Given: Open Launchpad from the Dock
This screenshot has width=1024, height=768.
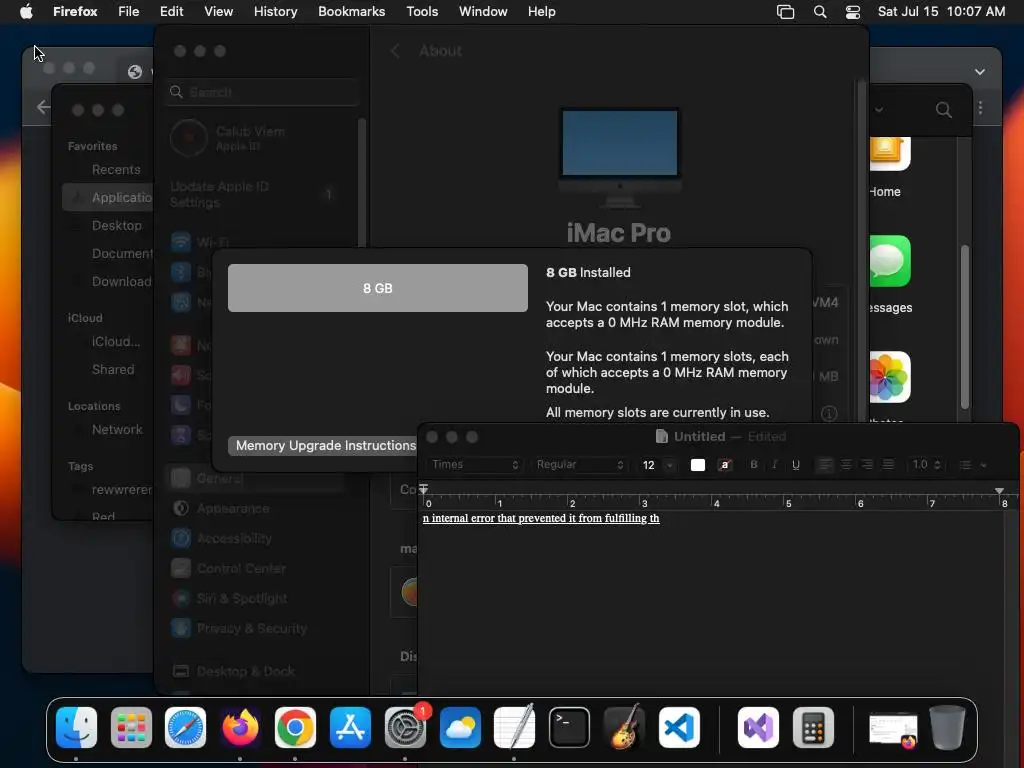Looking at the screenshot, I should point(131,727).
